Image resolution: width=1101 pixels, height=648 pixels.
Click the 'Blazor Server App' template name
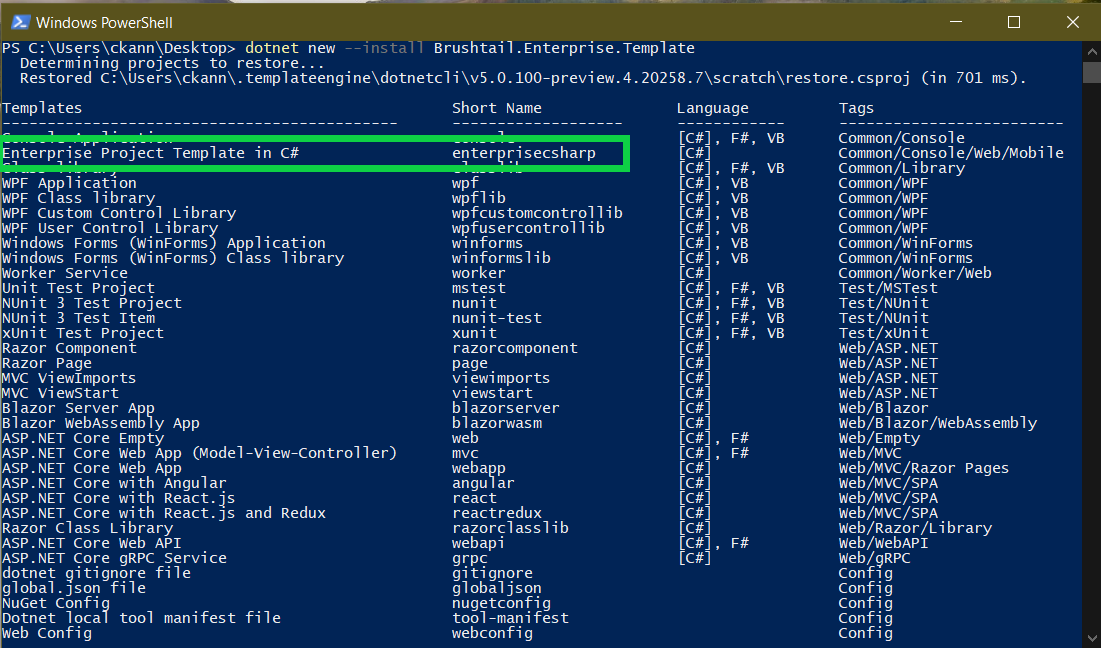tap(78, 409)
